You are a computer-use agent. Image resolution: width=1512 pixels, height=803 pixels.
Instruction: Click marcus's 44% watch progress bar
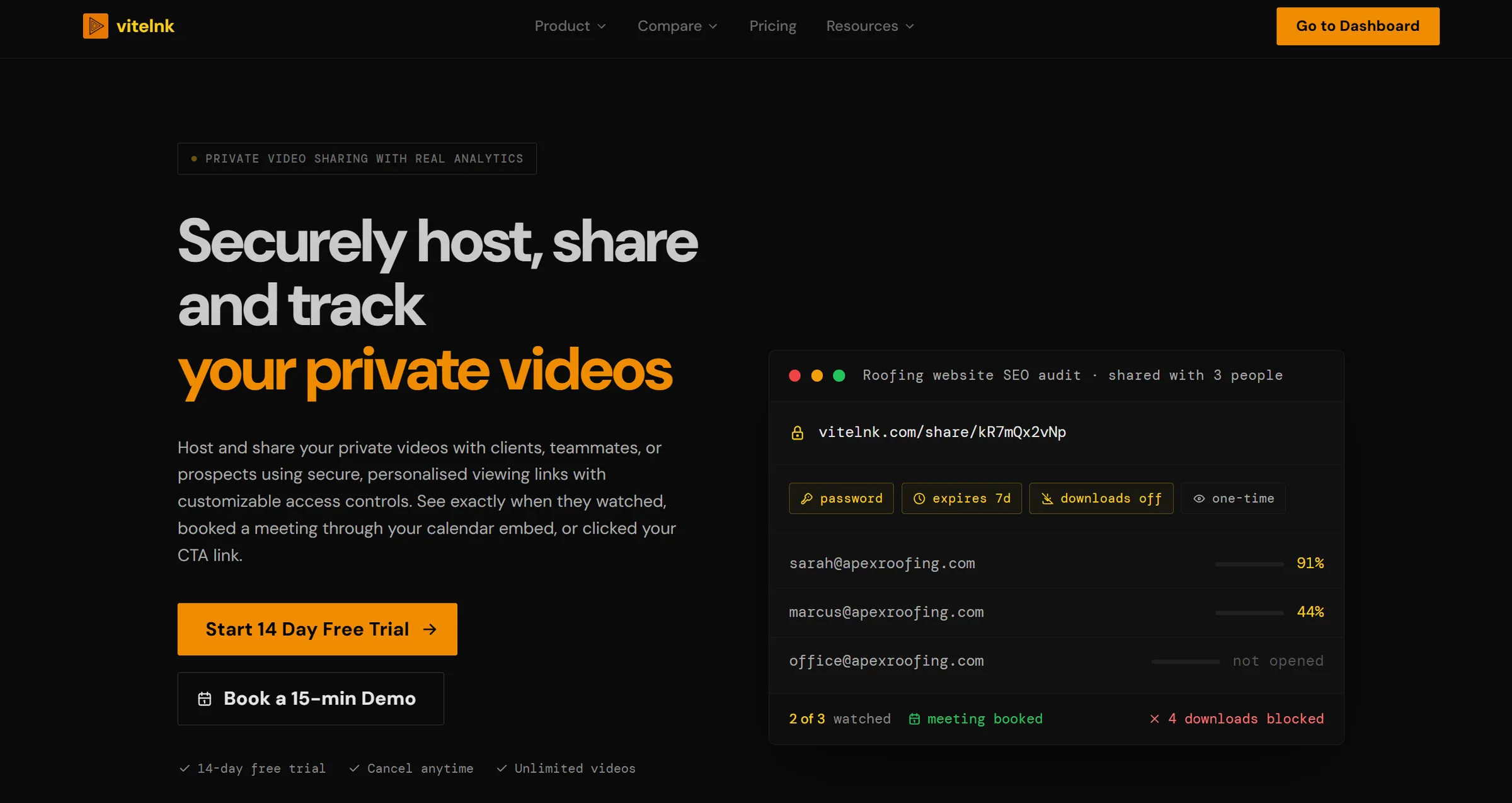(x=1249, y=613)
